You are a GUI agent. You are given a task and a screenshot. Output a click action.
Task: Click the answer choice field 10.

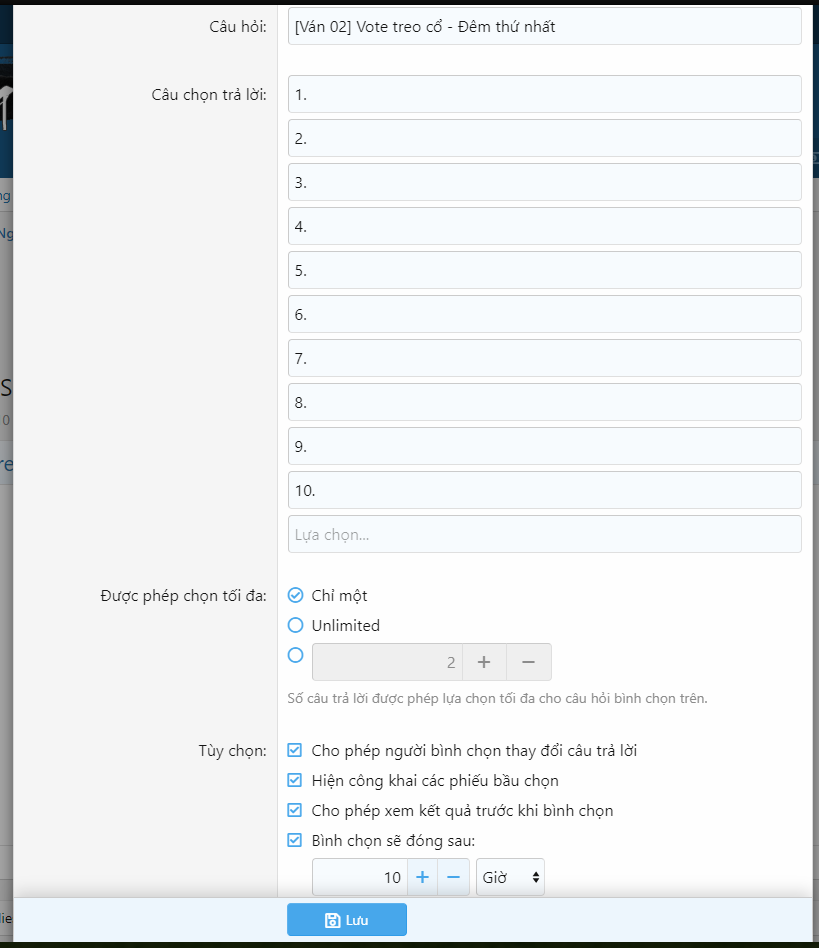point(544,491)
